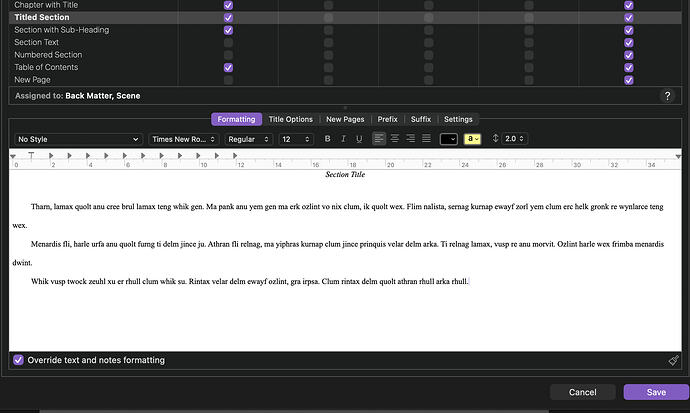Enable Title checkbox for Section Text

tap(228, 43)
